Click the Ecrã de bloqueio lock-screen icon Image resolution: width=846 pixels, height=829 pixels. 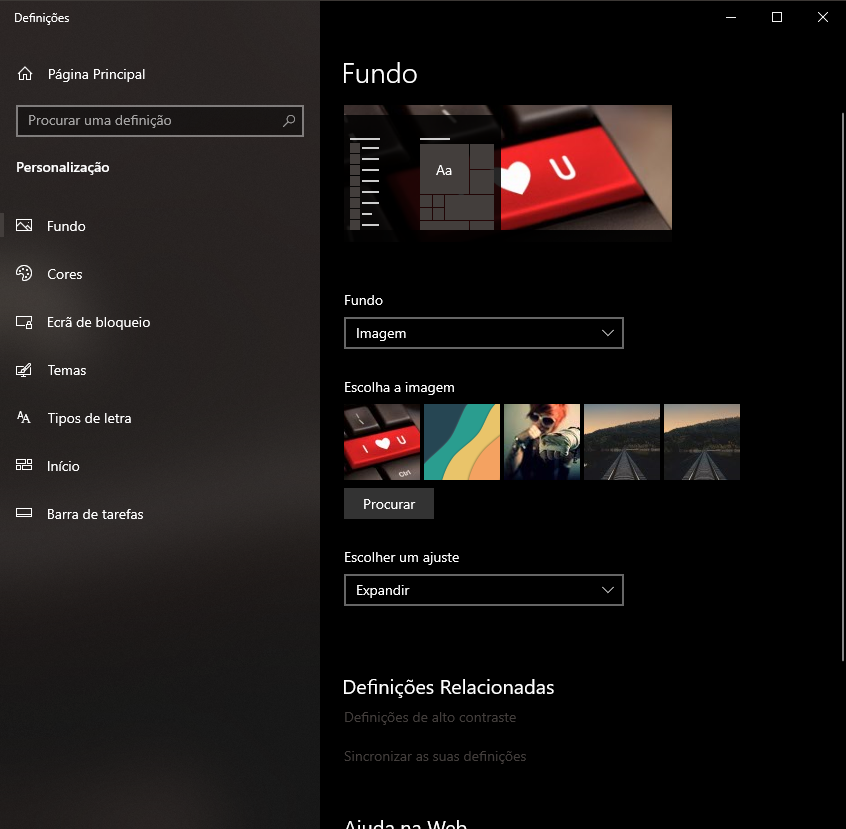pyautogui.click(x=24, y=322)
